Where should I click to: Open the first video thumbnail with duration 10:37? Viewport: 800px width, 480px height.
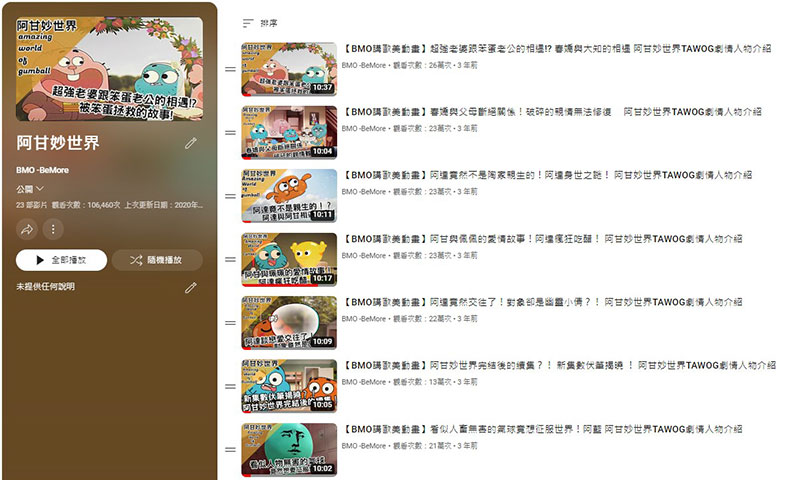(289, 69)
